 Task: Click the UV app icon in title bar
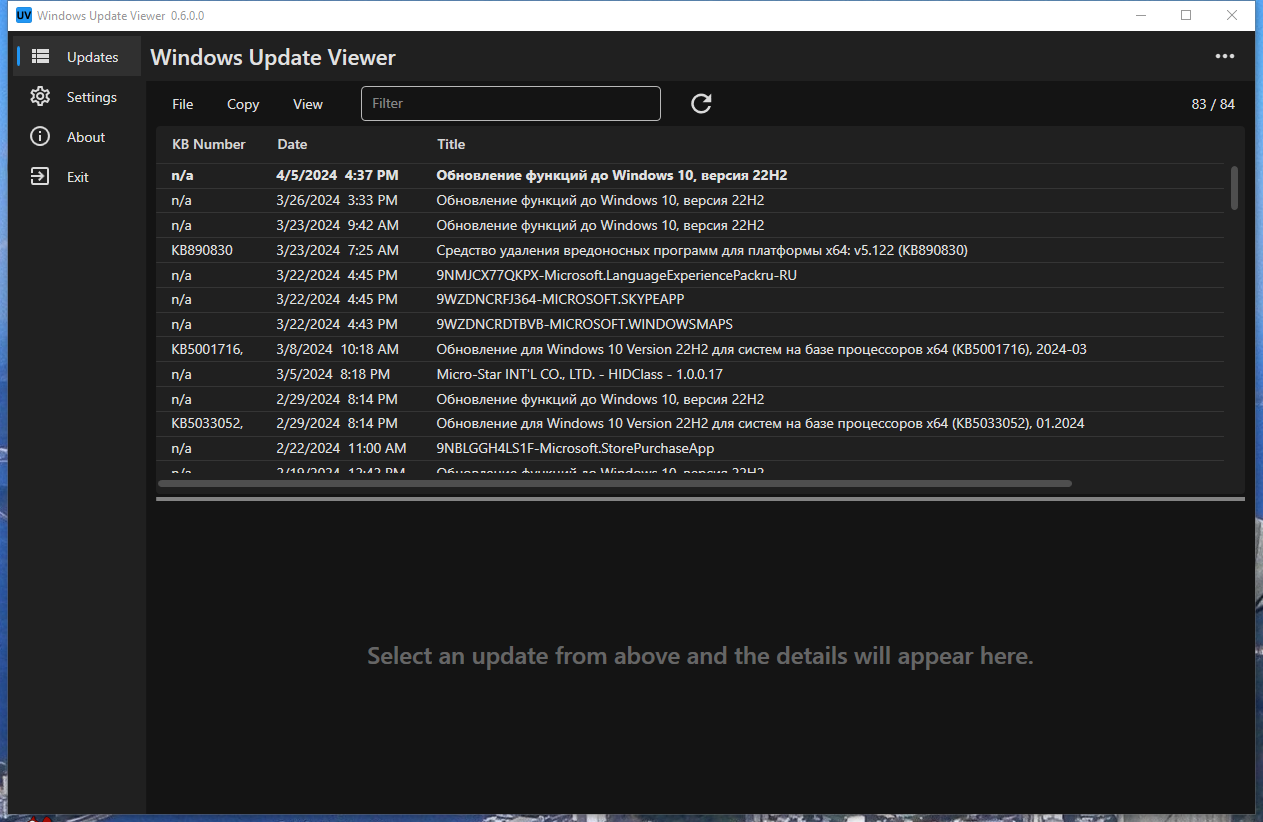(24, 15)
